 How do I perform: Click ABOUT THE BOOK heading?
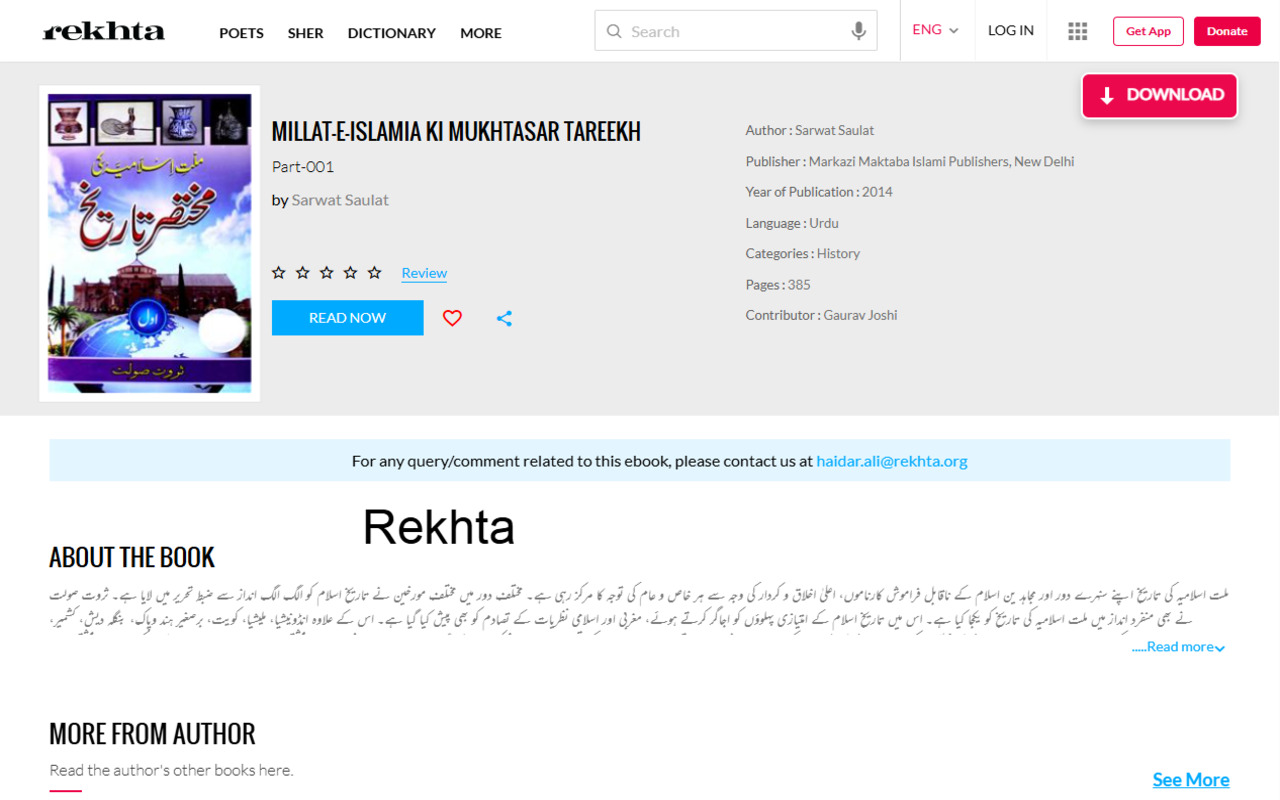click(x=132, y=557)
